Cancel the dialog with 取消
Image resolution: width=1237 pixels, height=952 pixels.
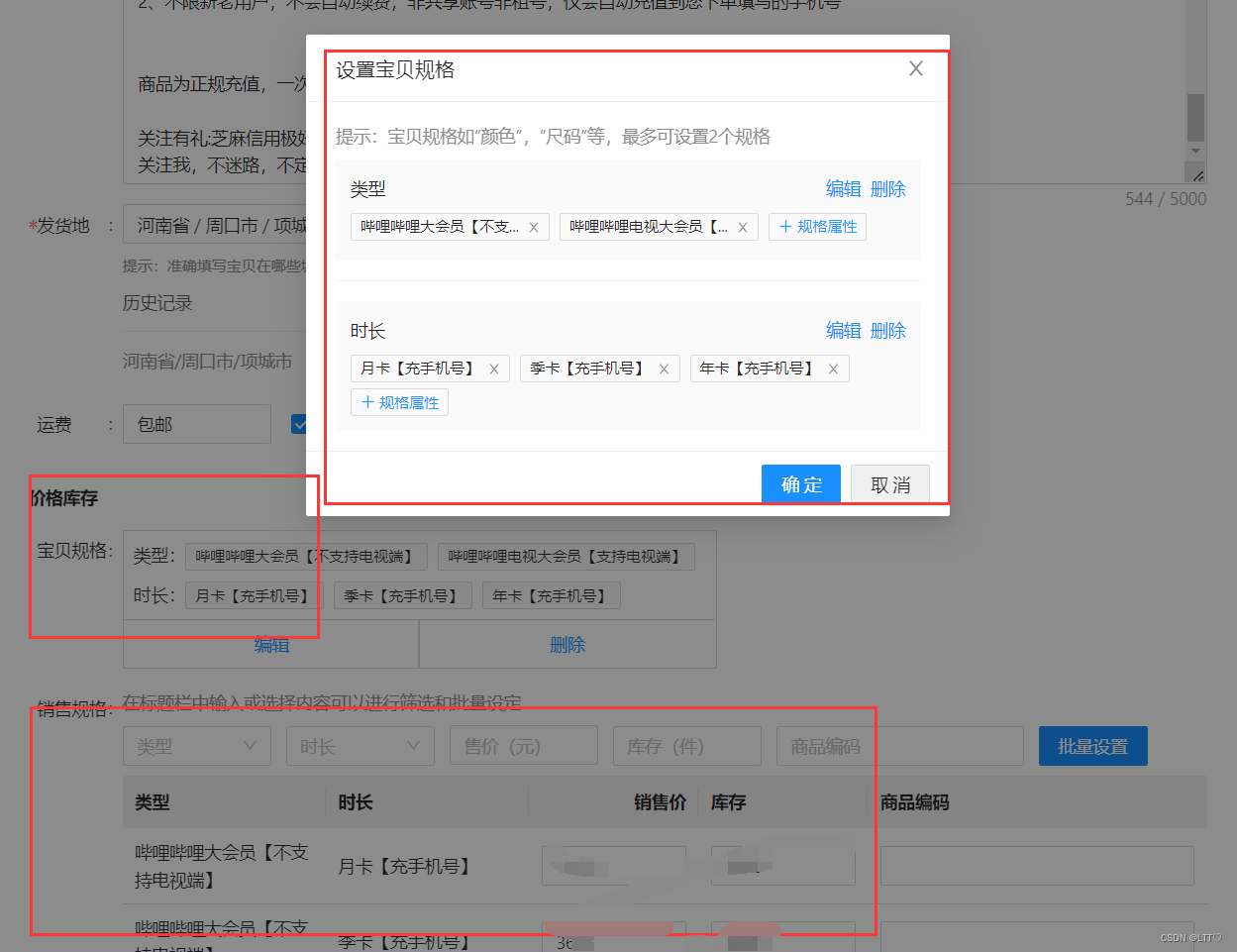pos(890,484)
